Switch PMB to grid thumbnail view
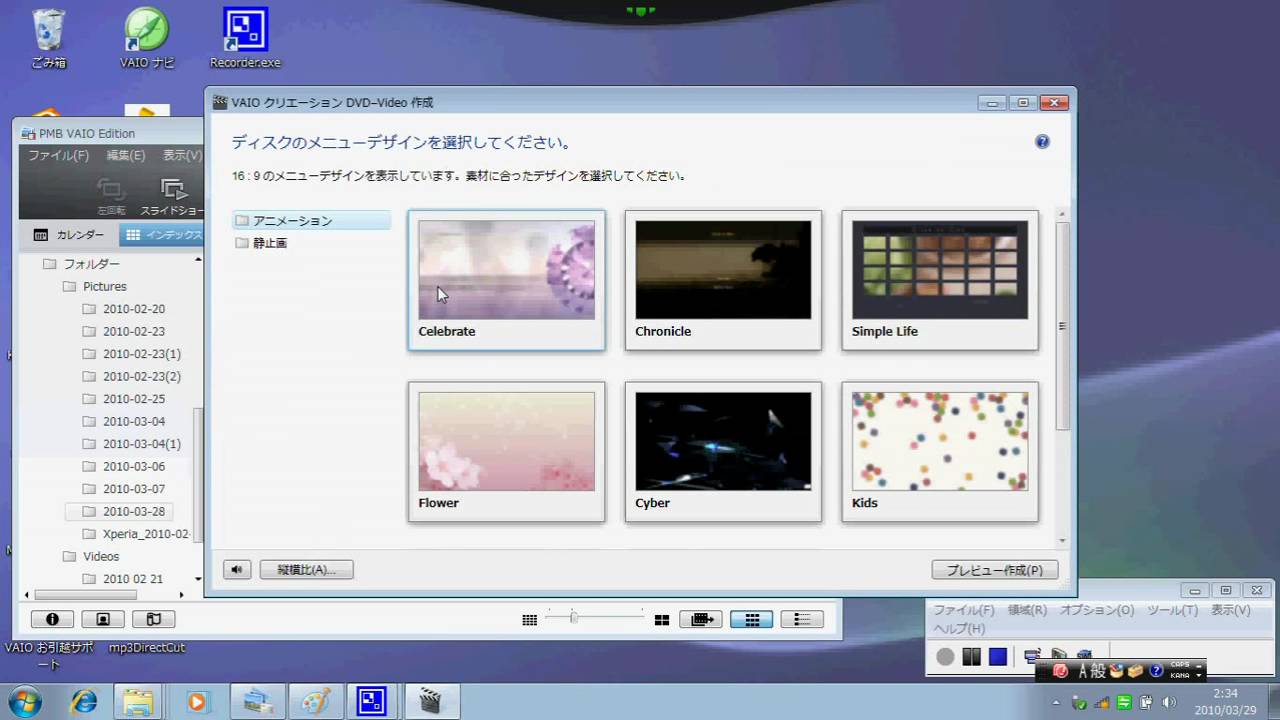1280x720 pixels. tap(752, 620)
